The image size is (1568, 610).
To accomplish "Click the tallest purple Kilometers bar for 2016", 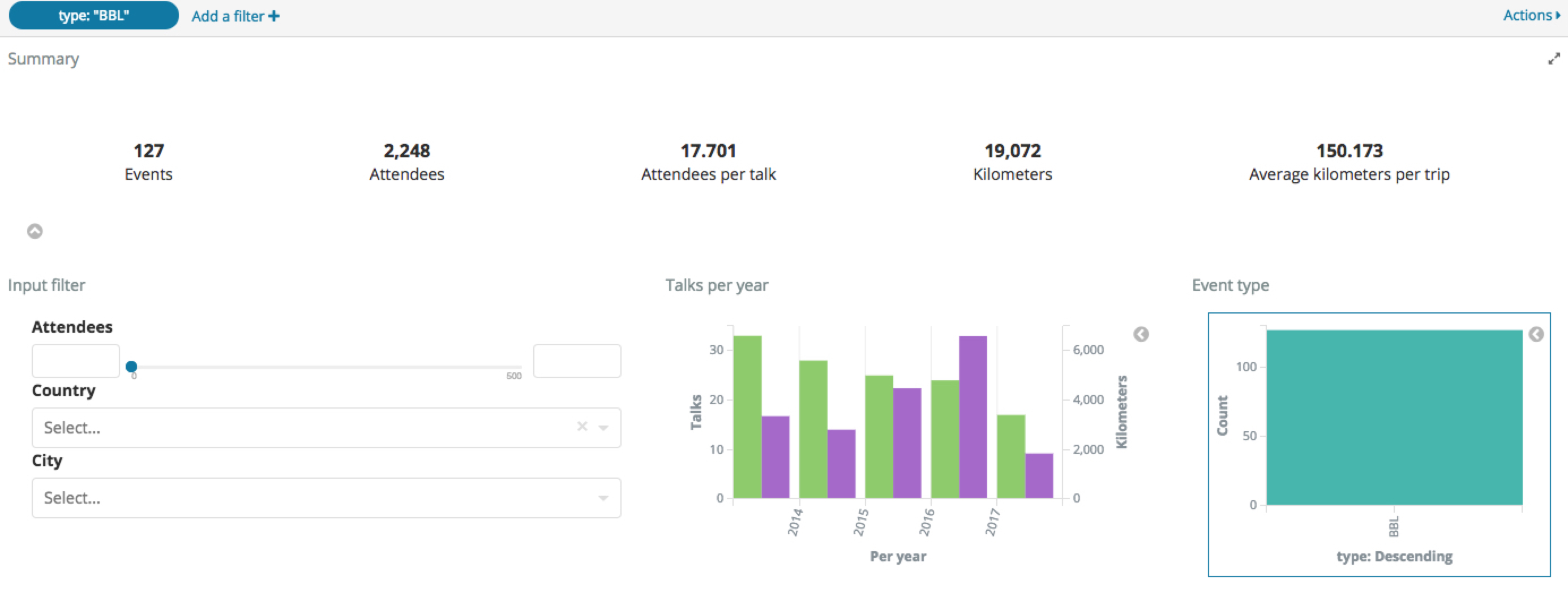I will click(972, 417).
